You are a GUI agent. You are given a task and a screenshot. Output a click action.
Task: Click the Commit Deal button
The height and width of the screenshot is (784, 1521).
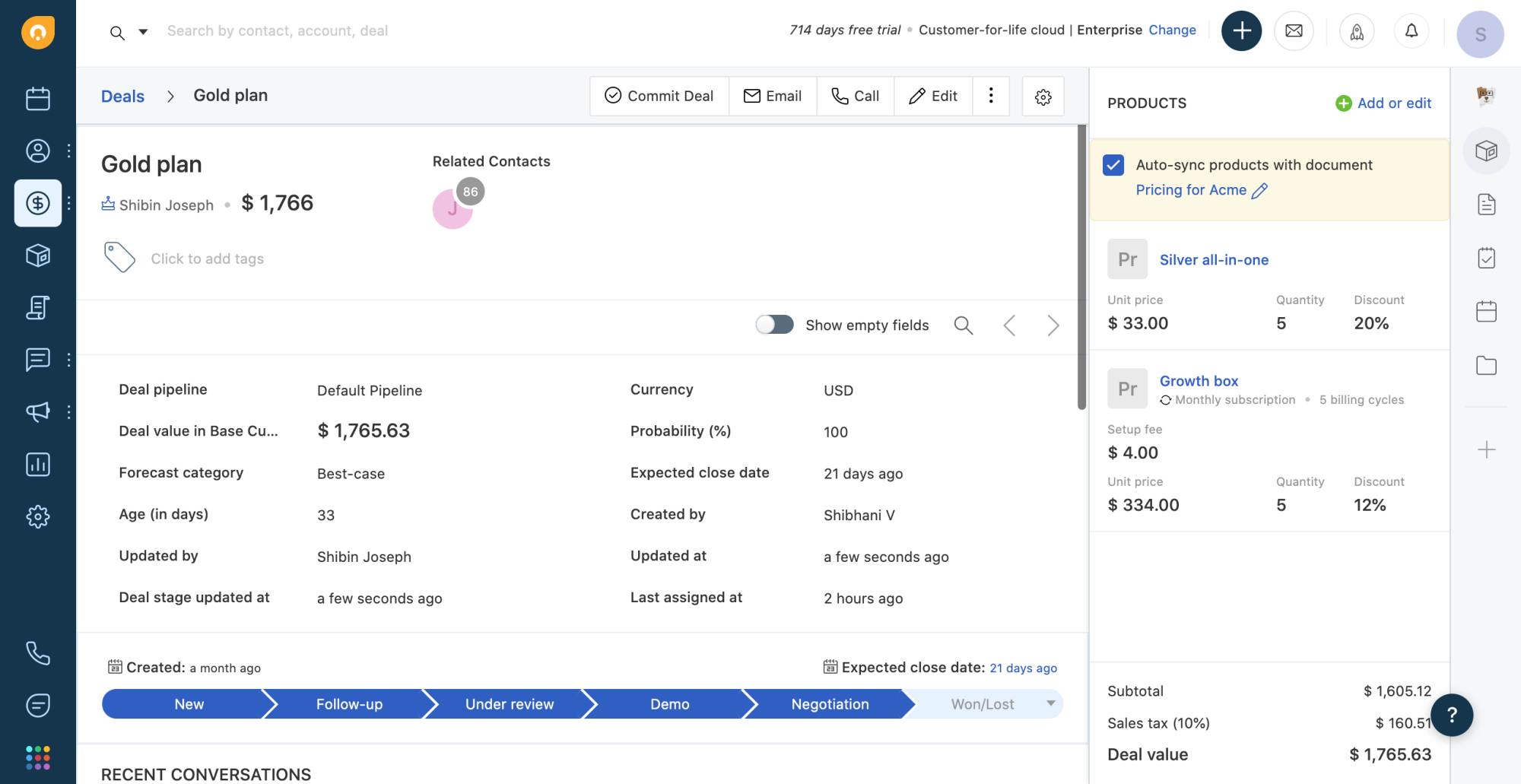tap(659, 96)
